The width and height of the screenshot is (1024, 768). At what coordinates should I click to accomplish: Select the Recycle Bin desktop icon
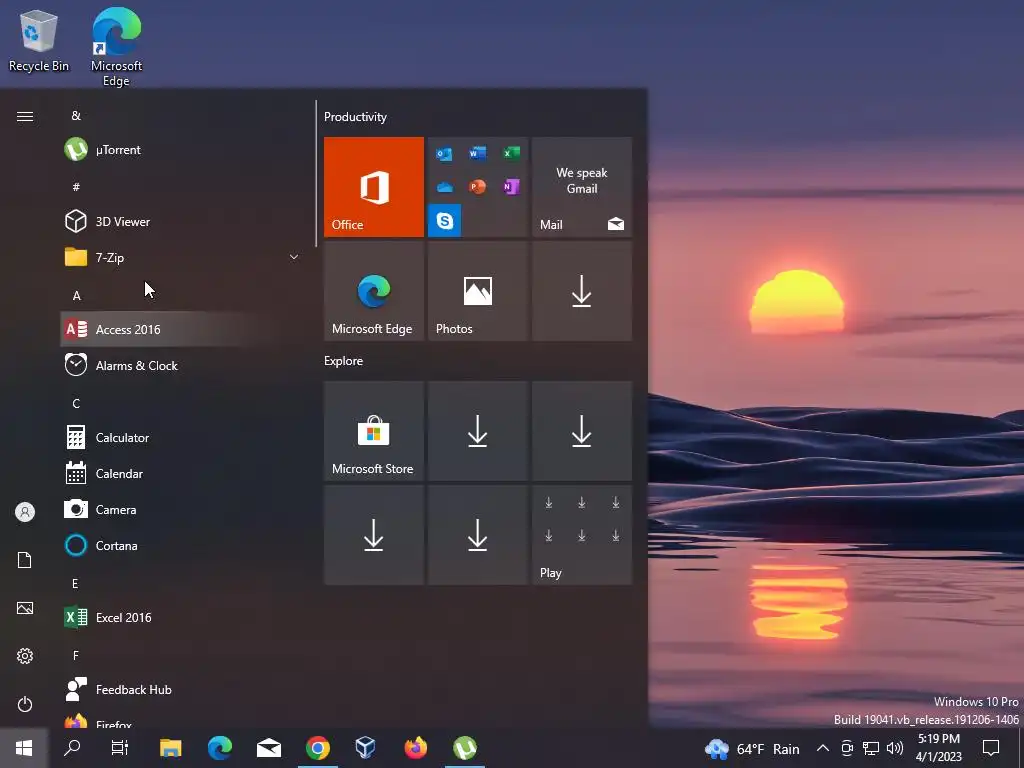click(x=39, y=42)
